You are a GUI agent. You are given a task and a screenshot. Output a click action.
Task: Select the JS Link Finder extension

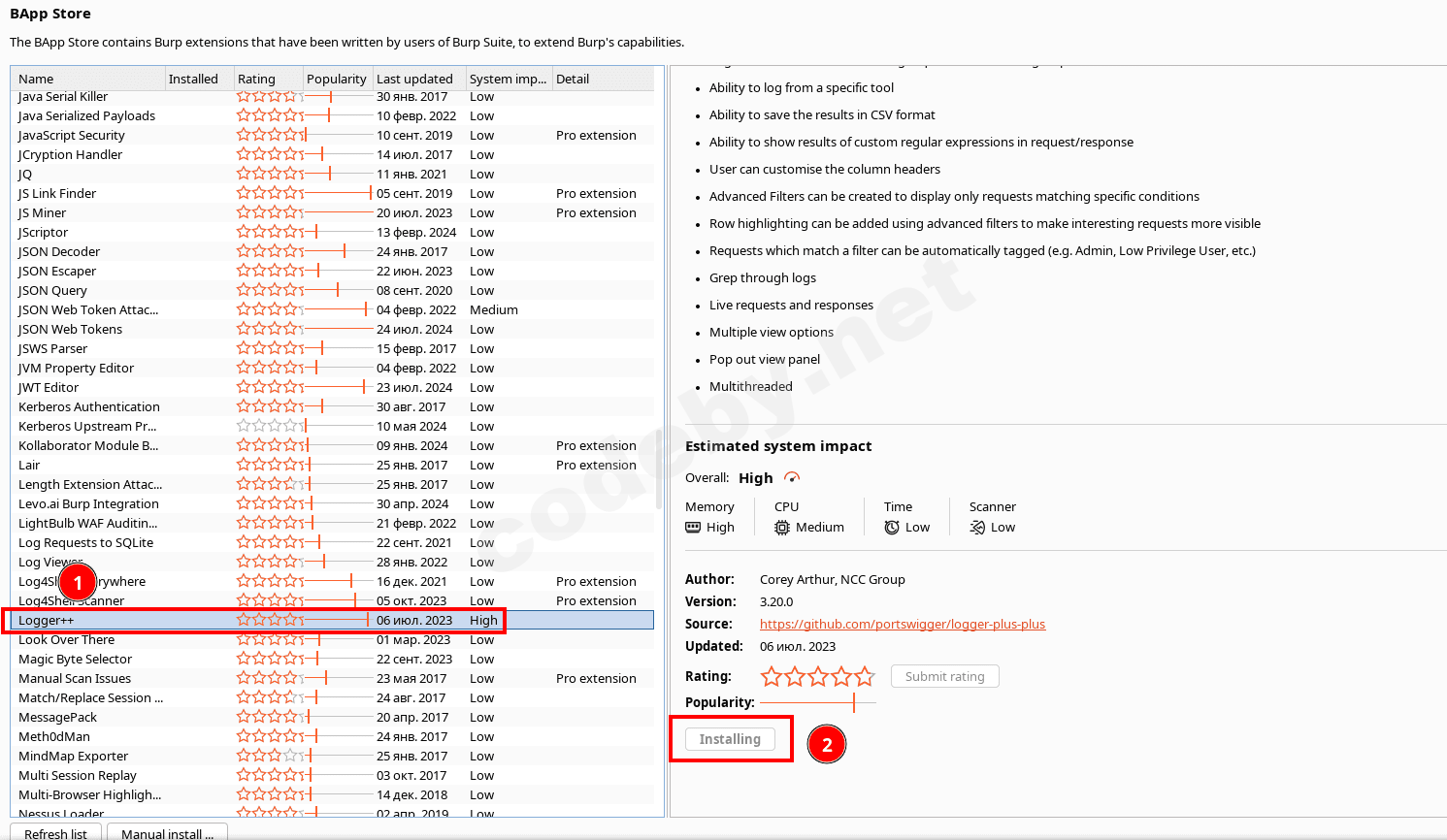coord(332,193)
